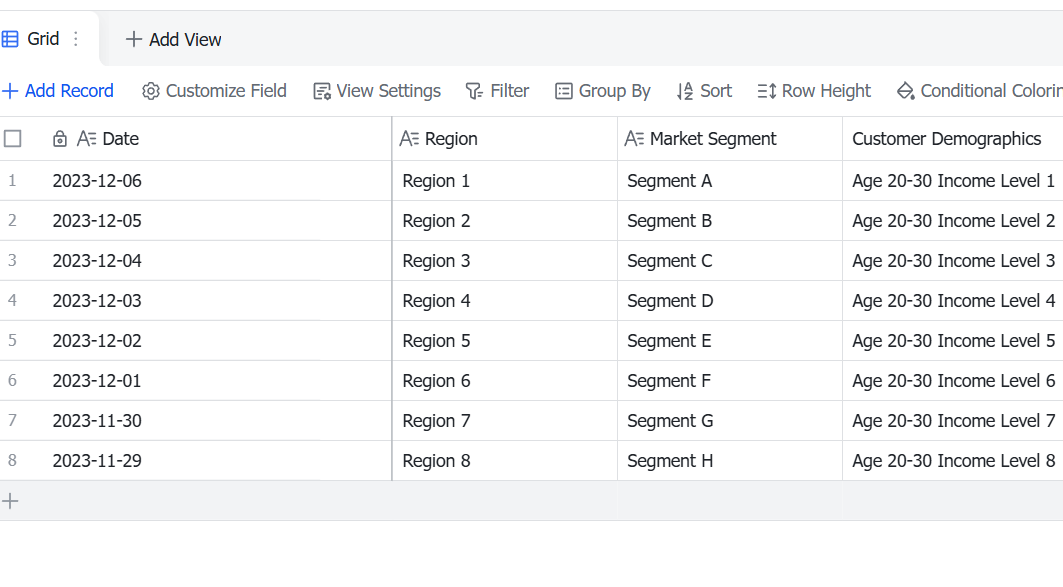The height and width of the screenshot is (587, 1063).
Task: Click Add View to create a new view
Action: [174, 39]
